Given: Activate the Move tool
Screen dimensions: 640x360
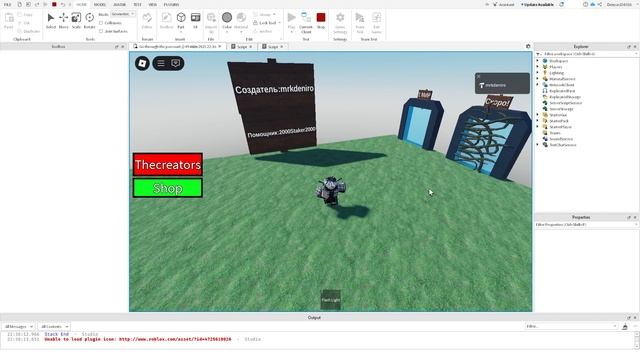Looking at the screenshot, I should tap(63, 20).
